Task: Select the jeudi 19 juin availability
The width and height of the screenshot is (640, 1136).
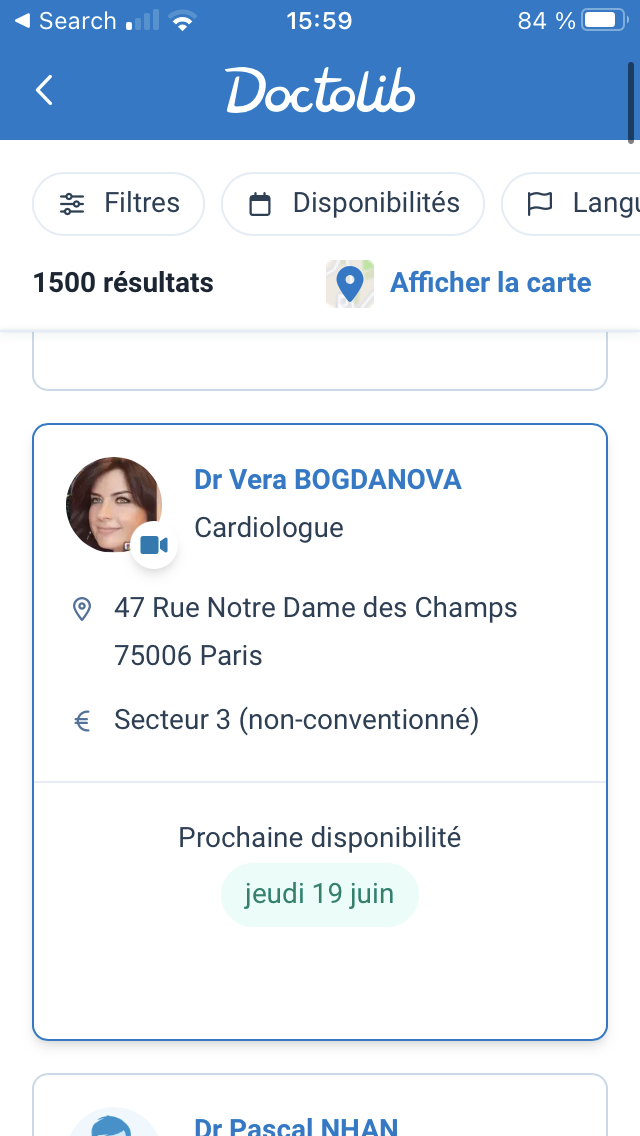Action: point(320,894)
